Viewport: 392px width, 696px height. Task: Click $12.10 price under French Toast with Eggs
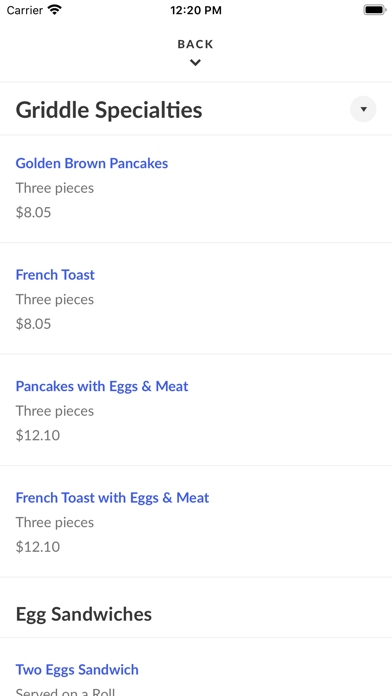(x=38, y=546)
